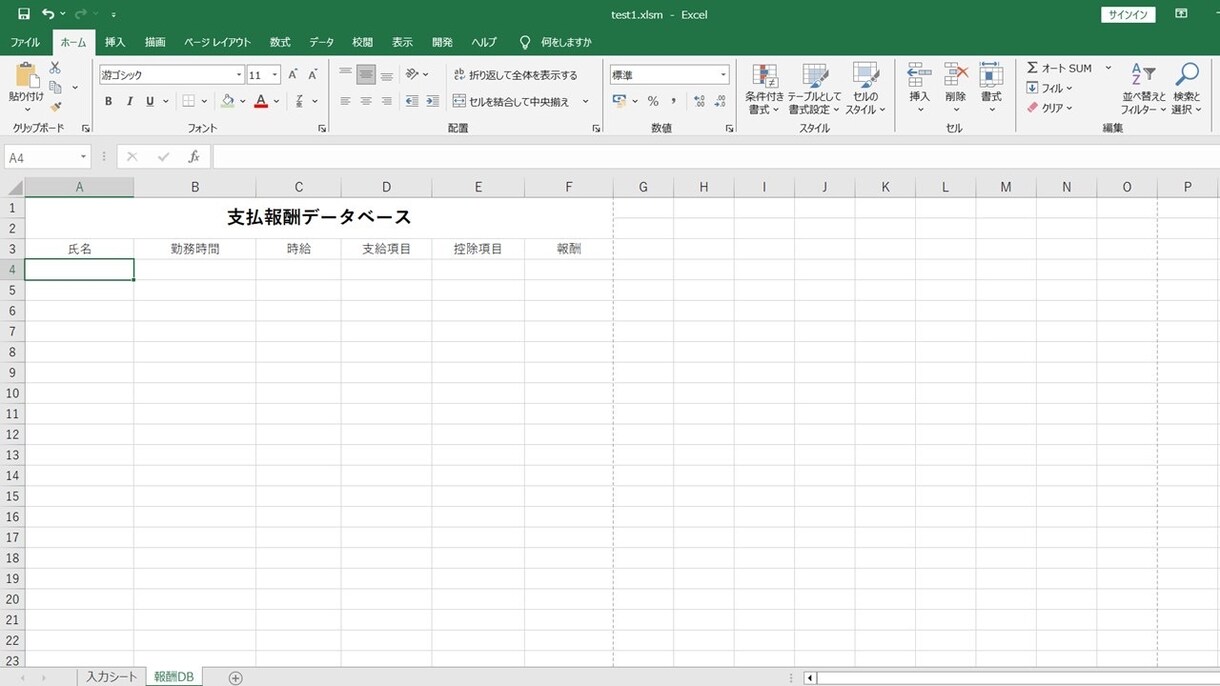Viewport: 1220px width, 686px height.
Task: Click the comma style icon
Action: coord(673,101)
